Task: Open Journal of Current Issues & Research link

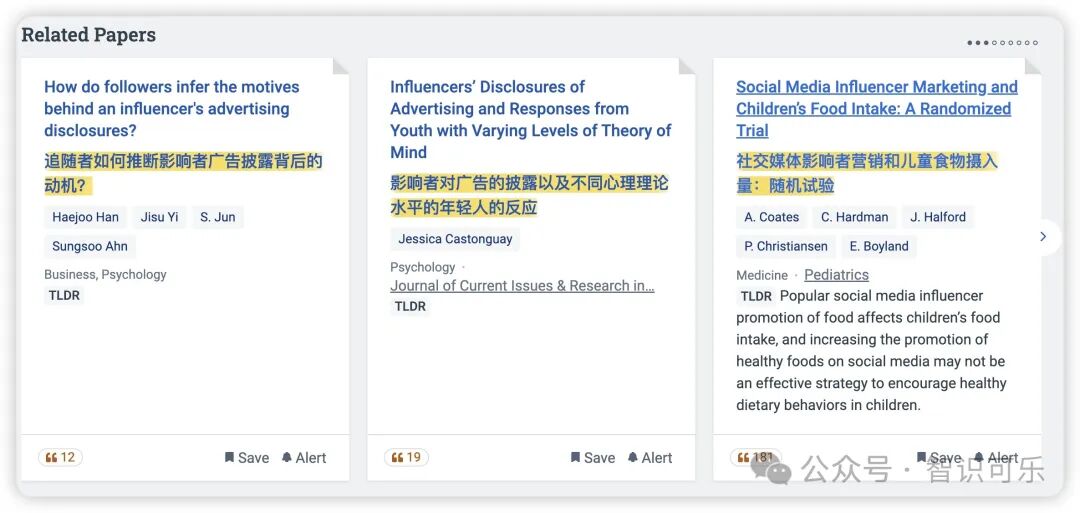Action: [x=522, y=286]
